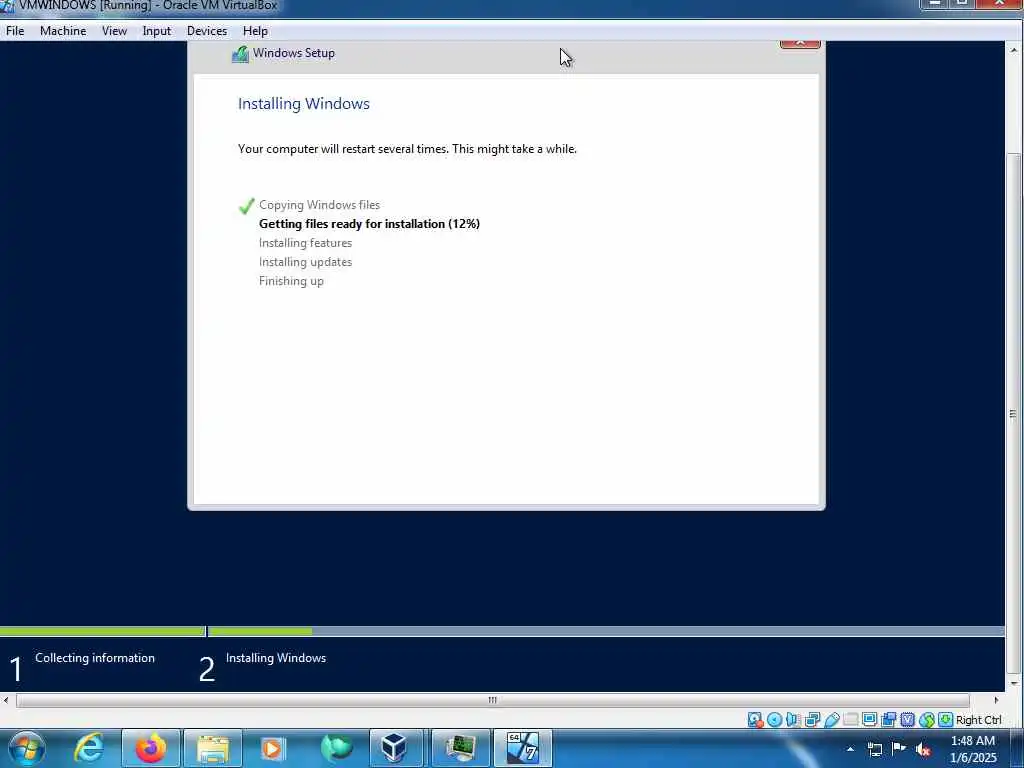Open the Action Center flag icon
1024x768 pixels.
899,748
